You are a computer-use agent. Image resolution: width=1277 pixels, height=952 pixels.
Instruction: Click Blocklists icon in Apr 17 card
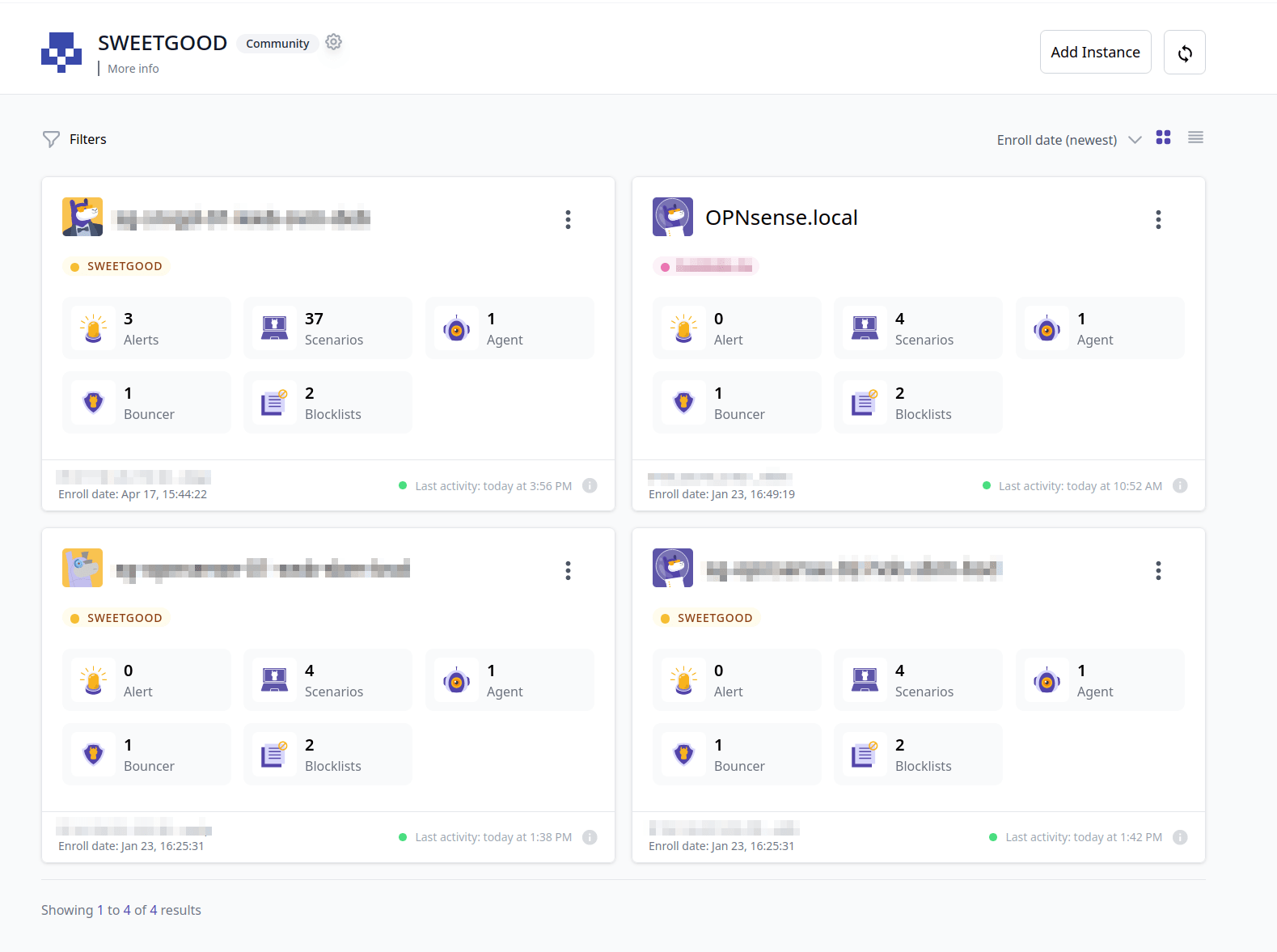coord(275,403)
